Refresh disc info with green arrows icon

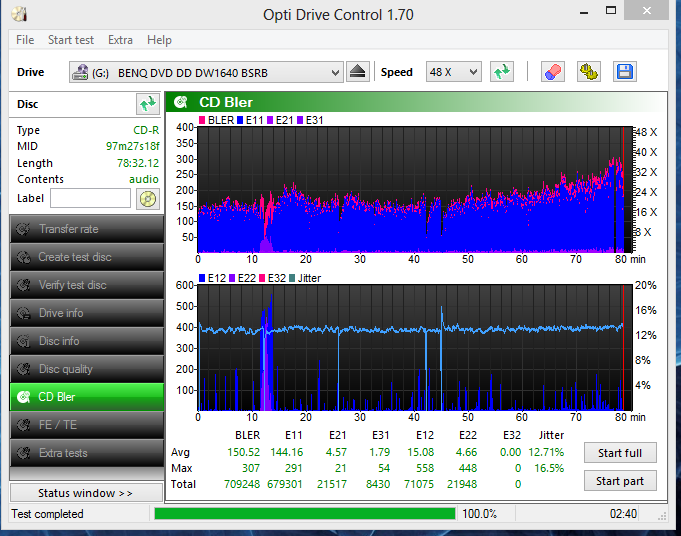point(148,104)
